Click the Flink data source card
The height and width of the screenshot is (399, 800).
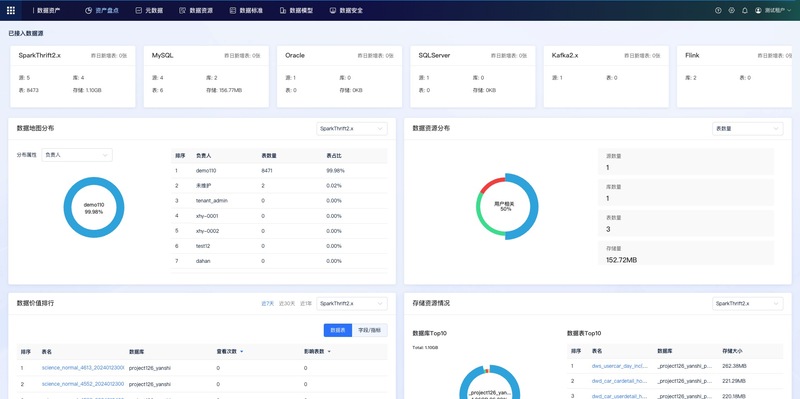(735, 77)
